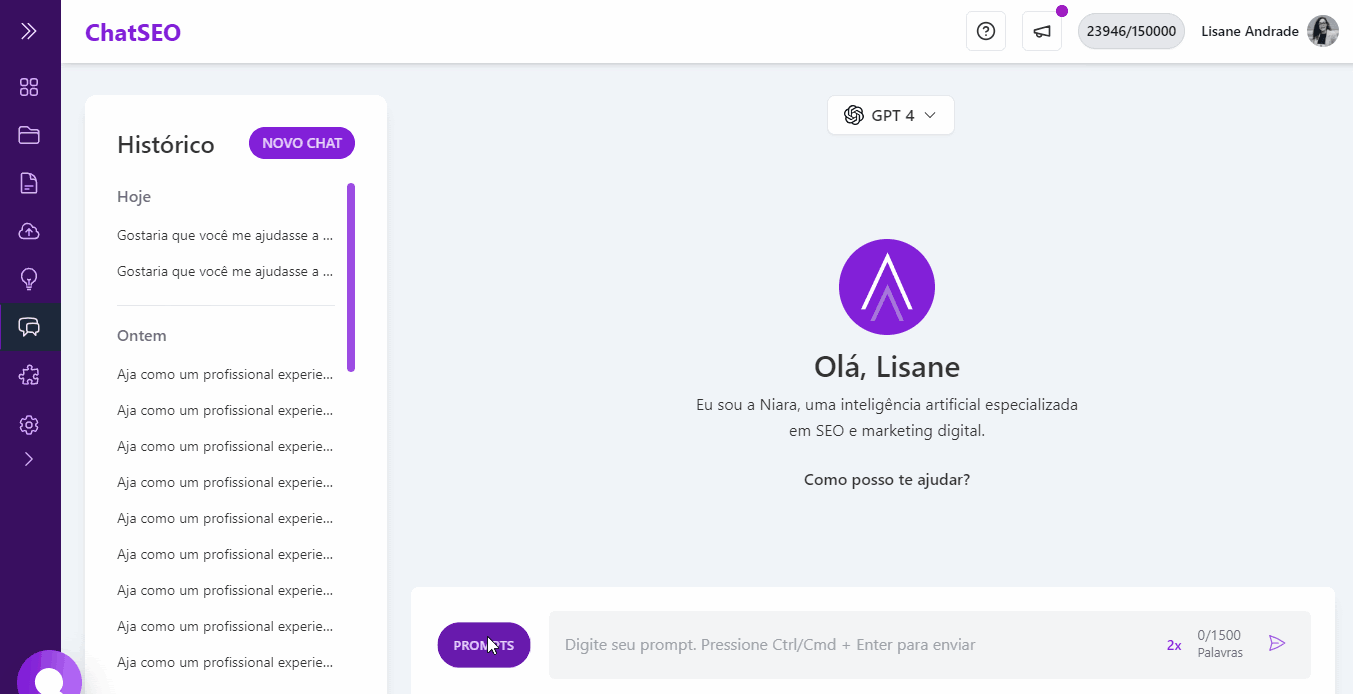
Task: Click the puzzle integrations icon
Action: (x=29, y=375)
